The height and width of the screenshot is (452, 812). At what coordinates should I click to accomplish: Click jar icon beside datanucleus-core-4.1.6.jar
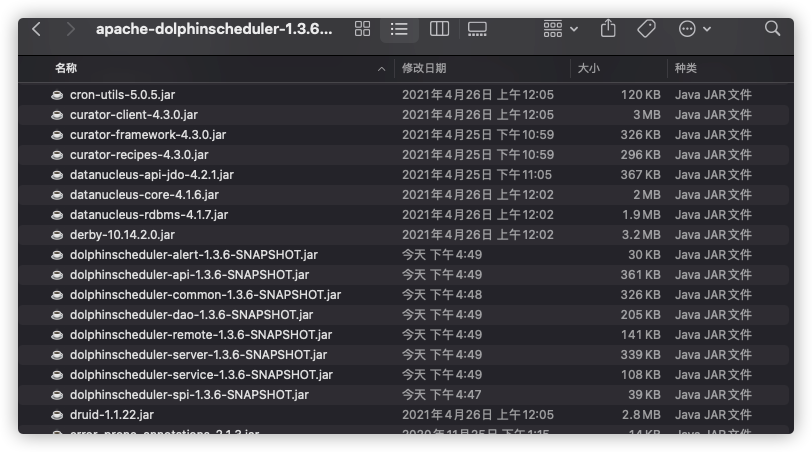click(57, 195)
